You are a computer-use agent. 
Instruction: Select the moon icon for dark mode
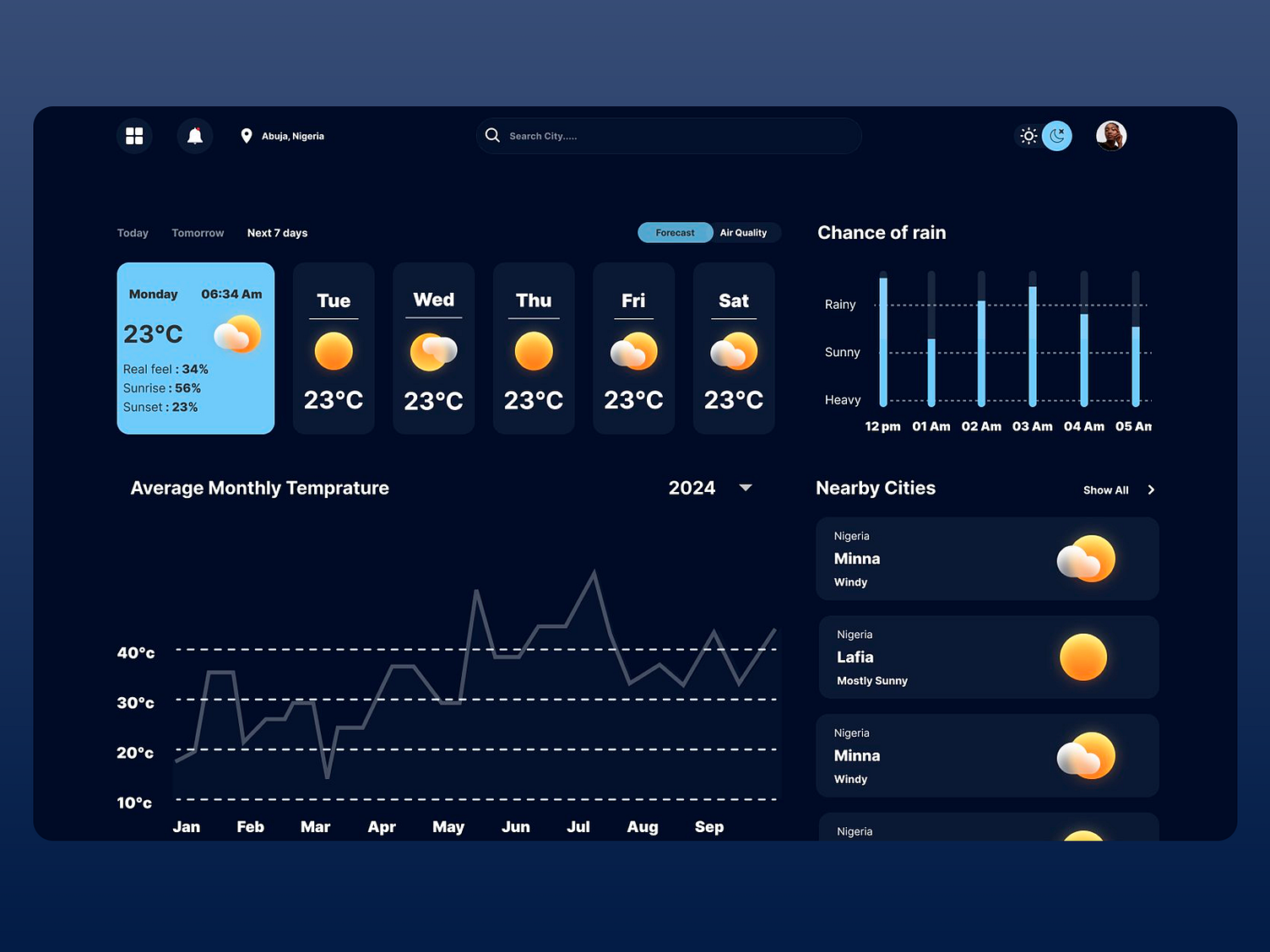[1057, 135]
